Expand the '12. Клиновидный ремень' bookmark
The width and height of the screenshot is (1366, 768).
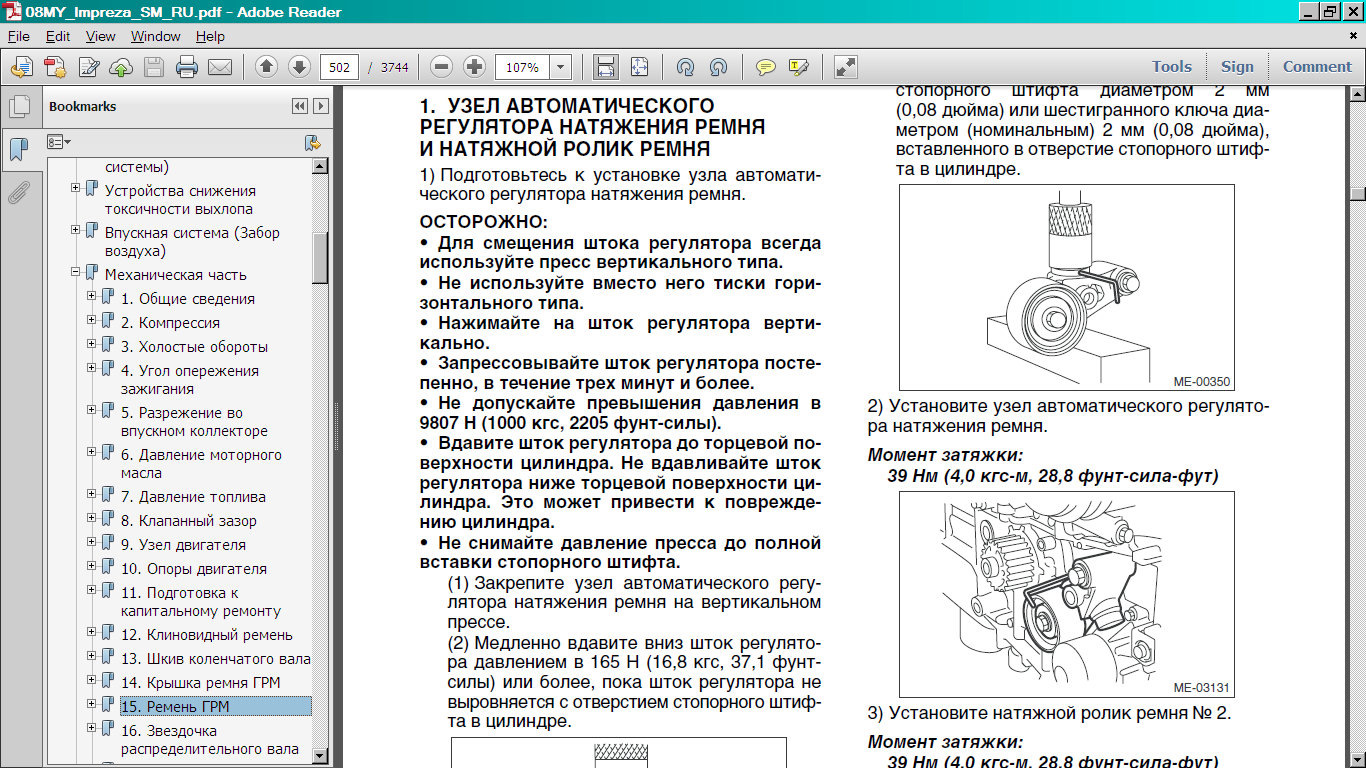tap(91, 632)
